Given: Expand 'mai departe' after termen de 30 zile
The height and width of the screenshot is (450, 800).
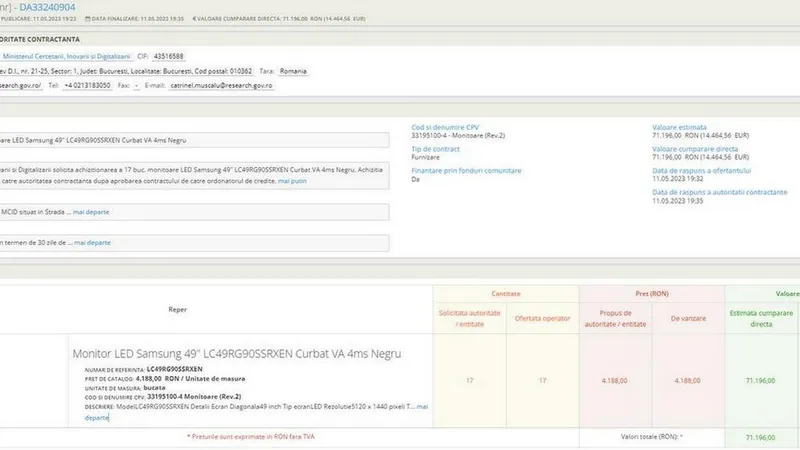Looking at the screenshot, I should pyautogui.click(x=92, y=243).
